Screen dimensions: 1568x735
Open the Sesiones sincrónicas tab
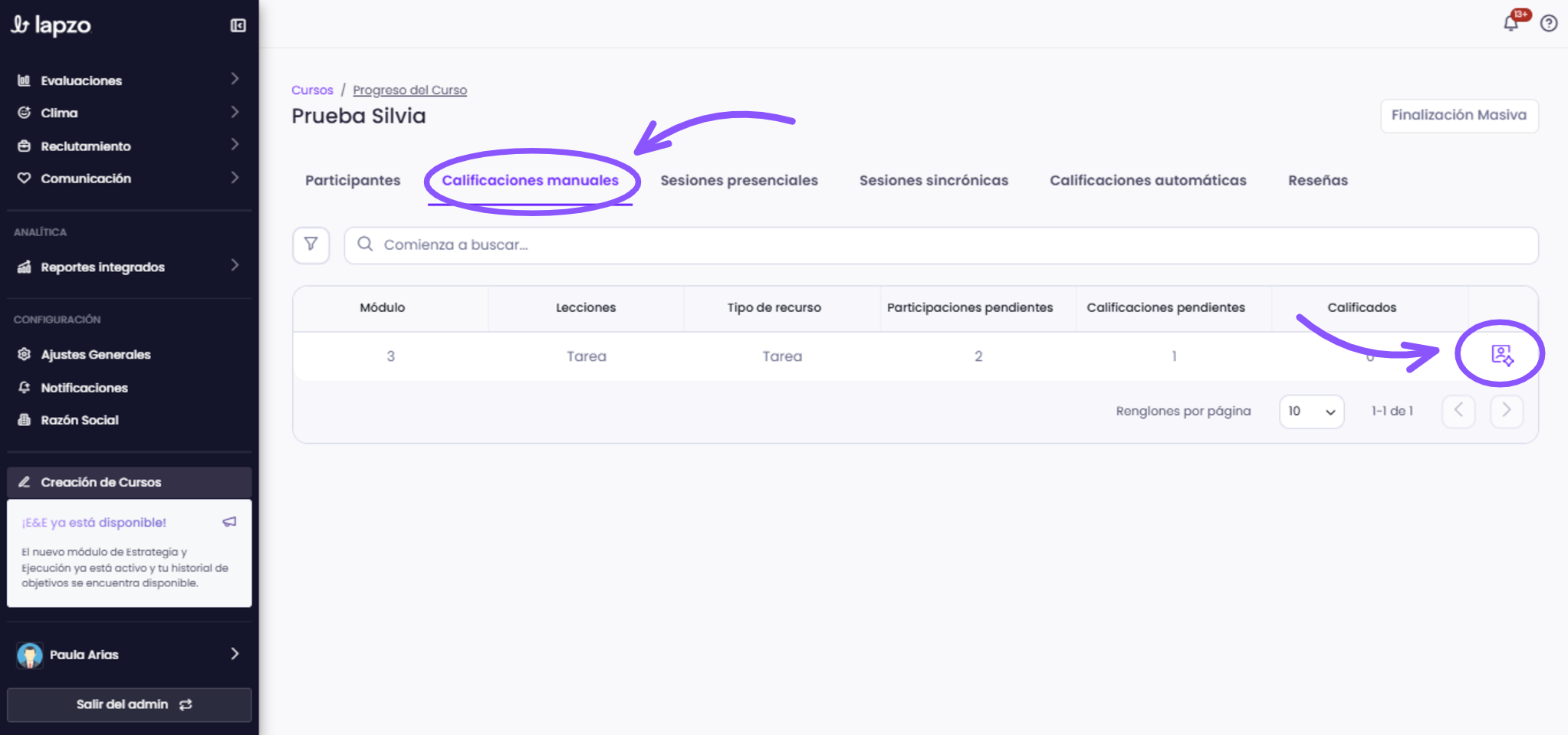tap(934, 180)
